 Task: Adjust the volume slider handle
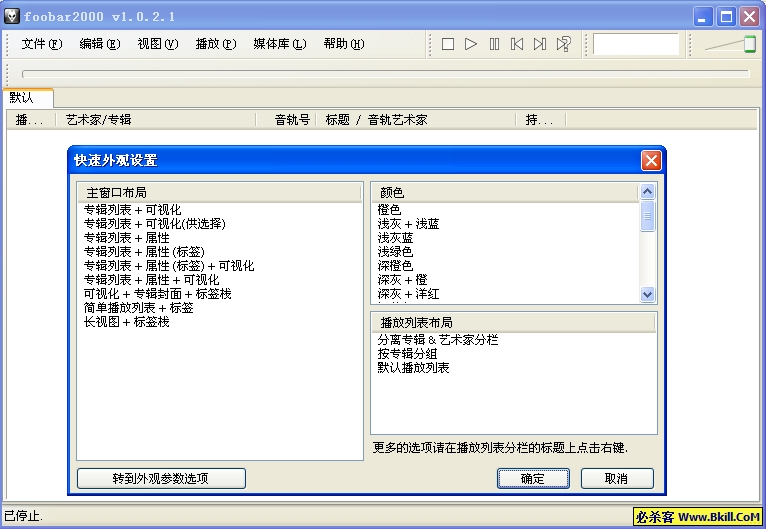[749, 44]
